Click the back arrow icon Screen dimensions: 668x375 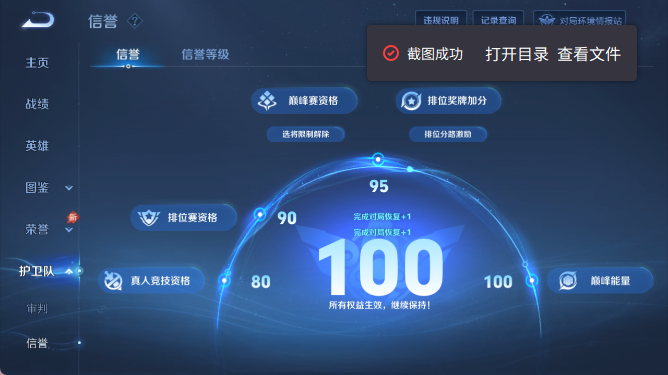pos(38,20)
